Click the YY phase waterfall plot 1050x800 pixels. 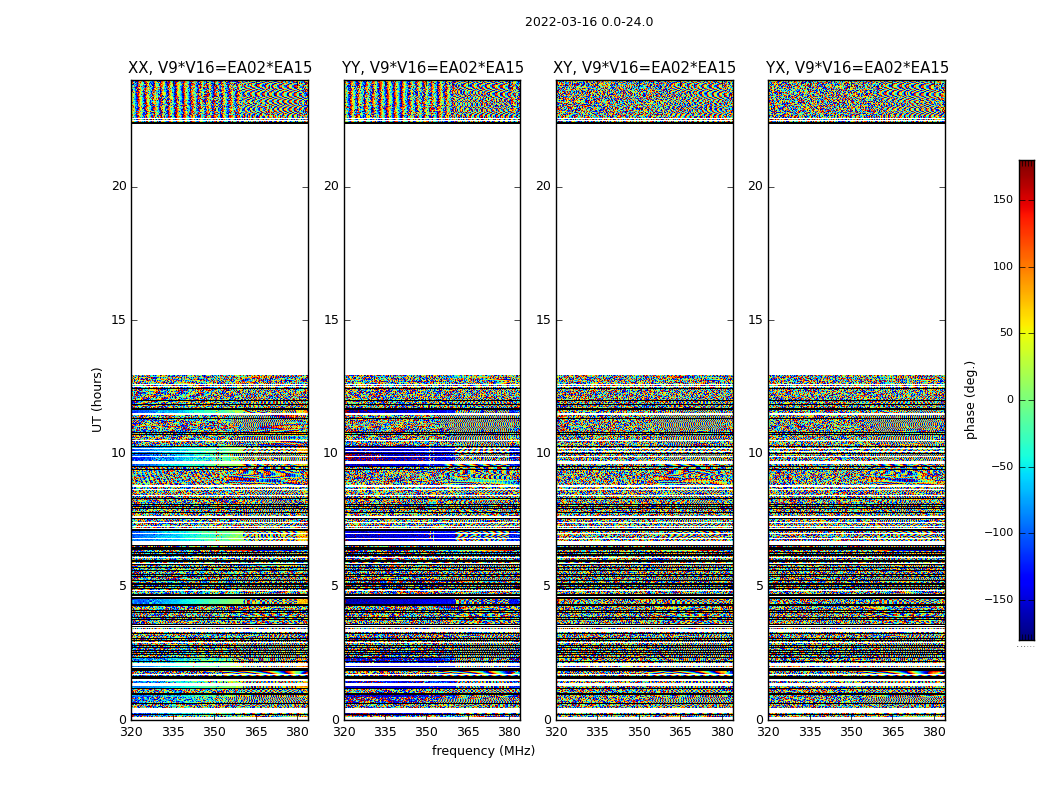[433, 400]
